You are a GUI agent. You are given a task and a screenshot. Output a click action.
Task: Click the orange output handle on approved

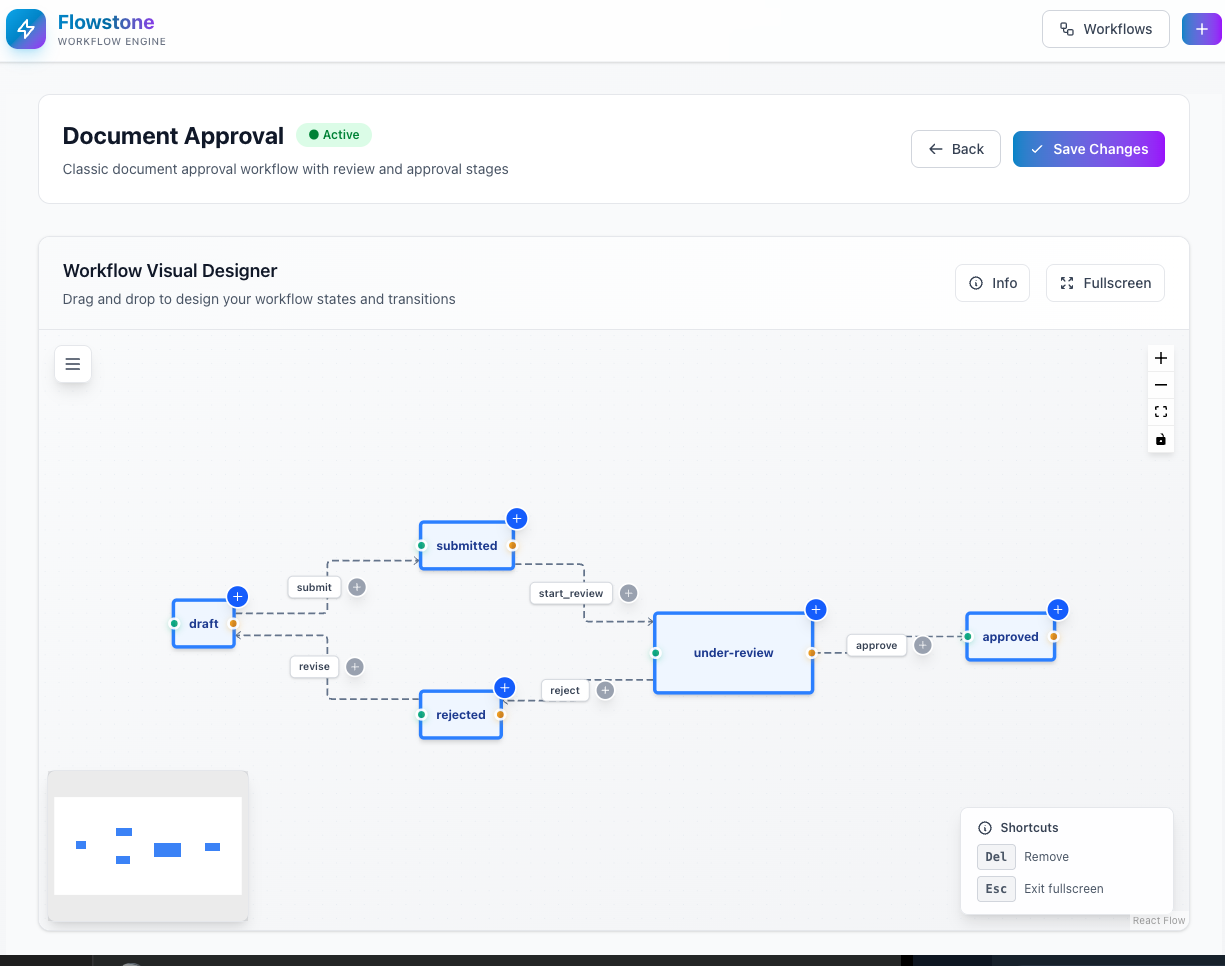point(1054,636)
